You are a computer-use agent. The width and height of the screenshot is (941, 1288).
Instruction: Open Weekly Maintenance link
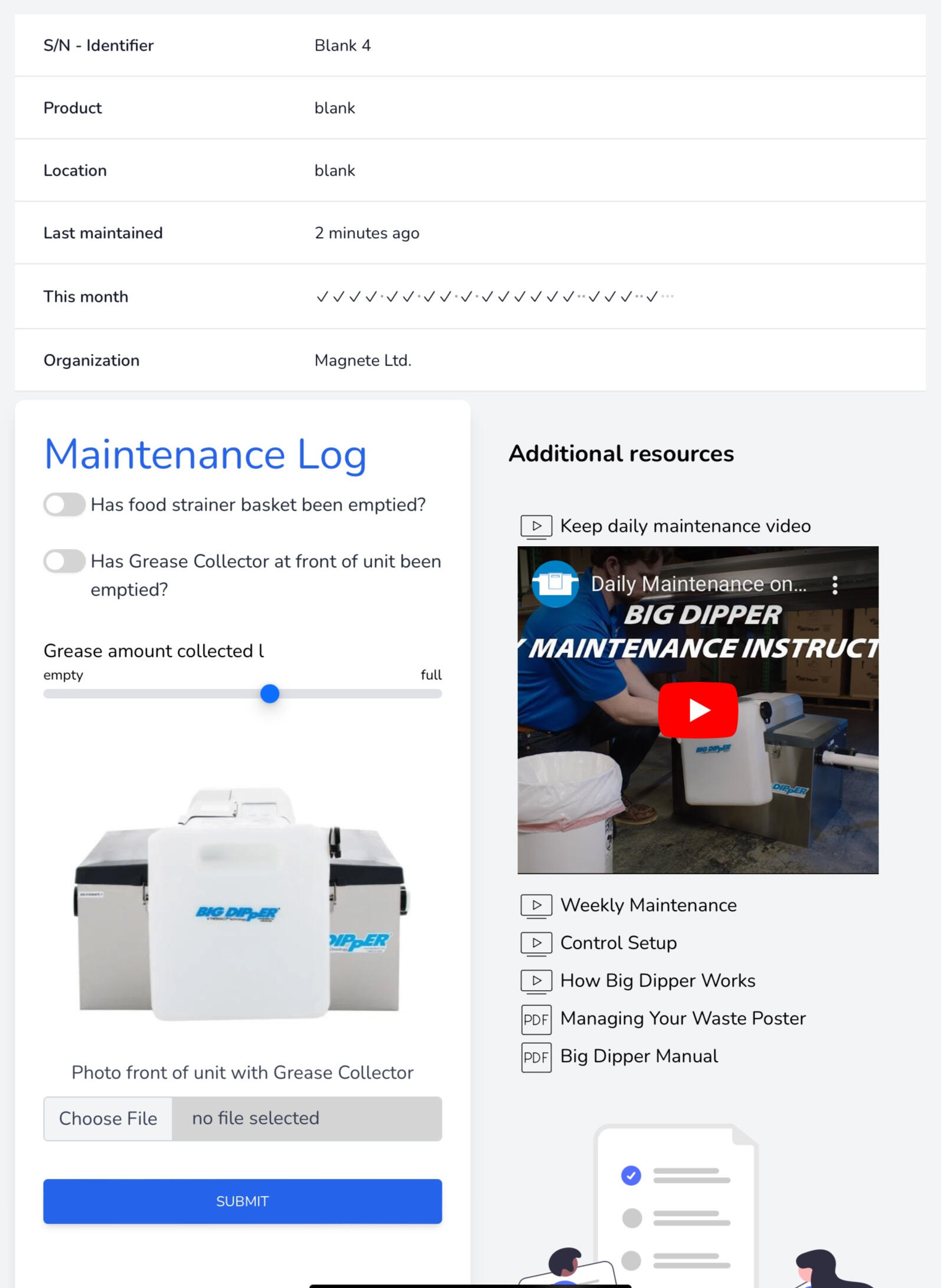click(648, 905)
